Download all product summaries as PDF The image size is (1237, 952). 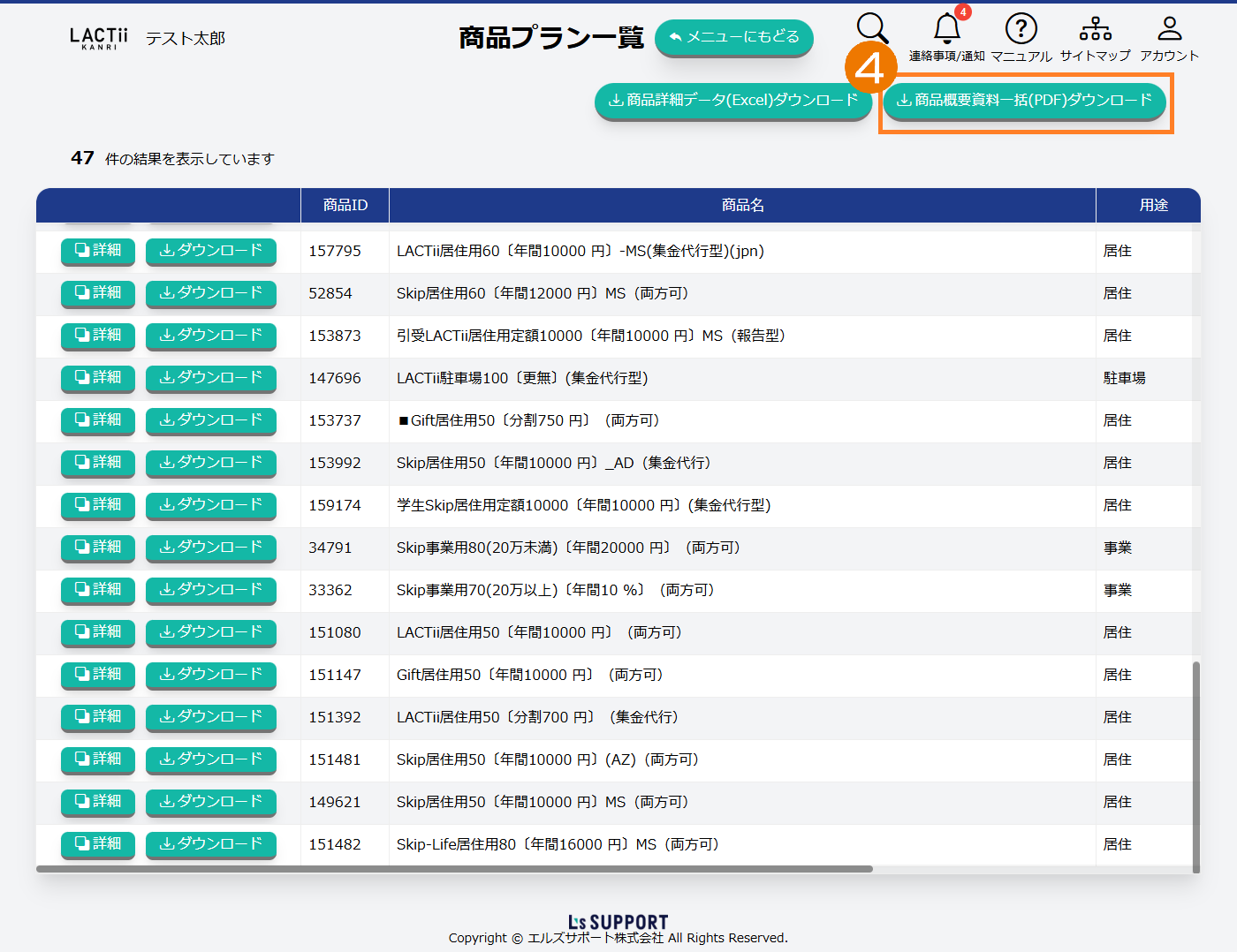click(1024, 100)
